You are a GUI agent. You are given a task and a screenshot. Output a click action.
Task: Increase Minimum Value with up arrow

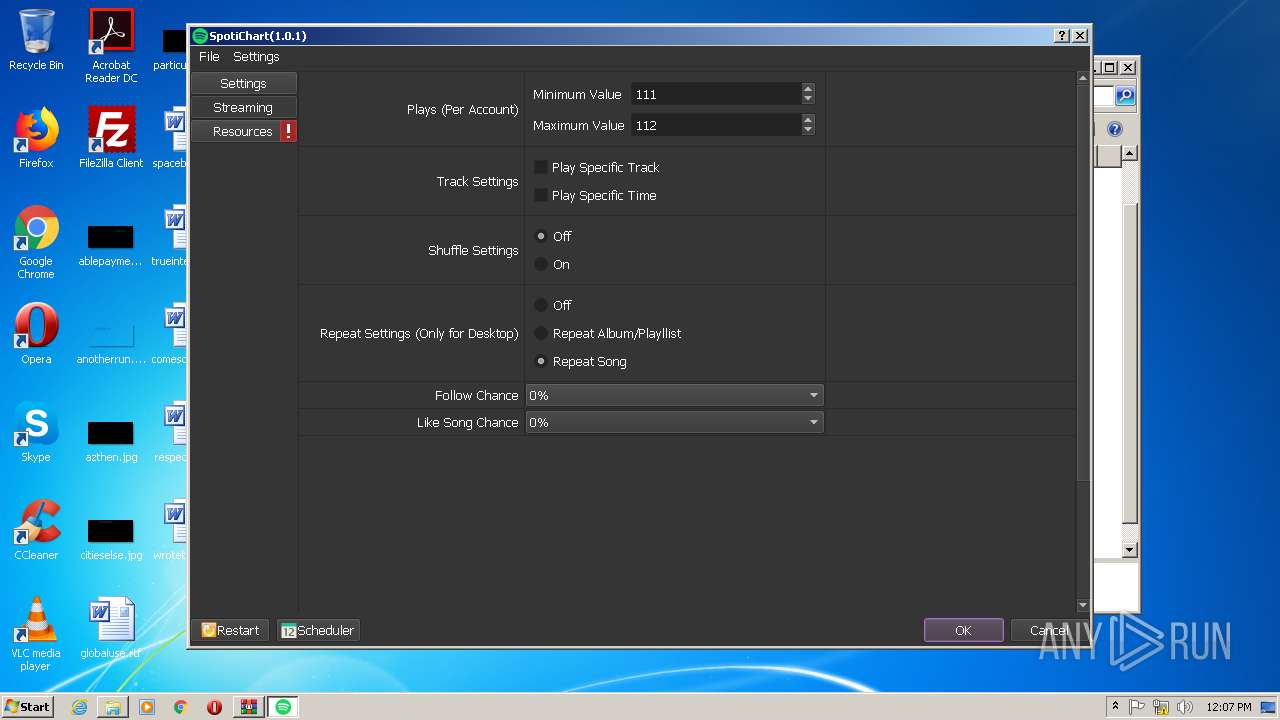[808, 89]
